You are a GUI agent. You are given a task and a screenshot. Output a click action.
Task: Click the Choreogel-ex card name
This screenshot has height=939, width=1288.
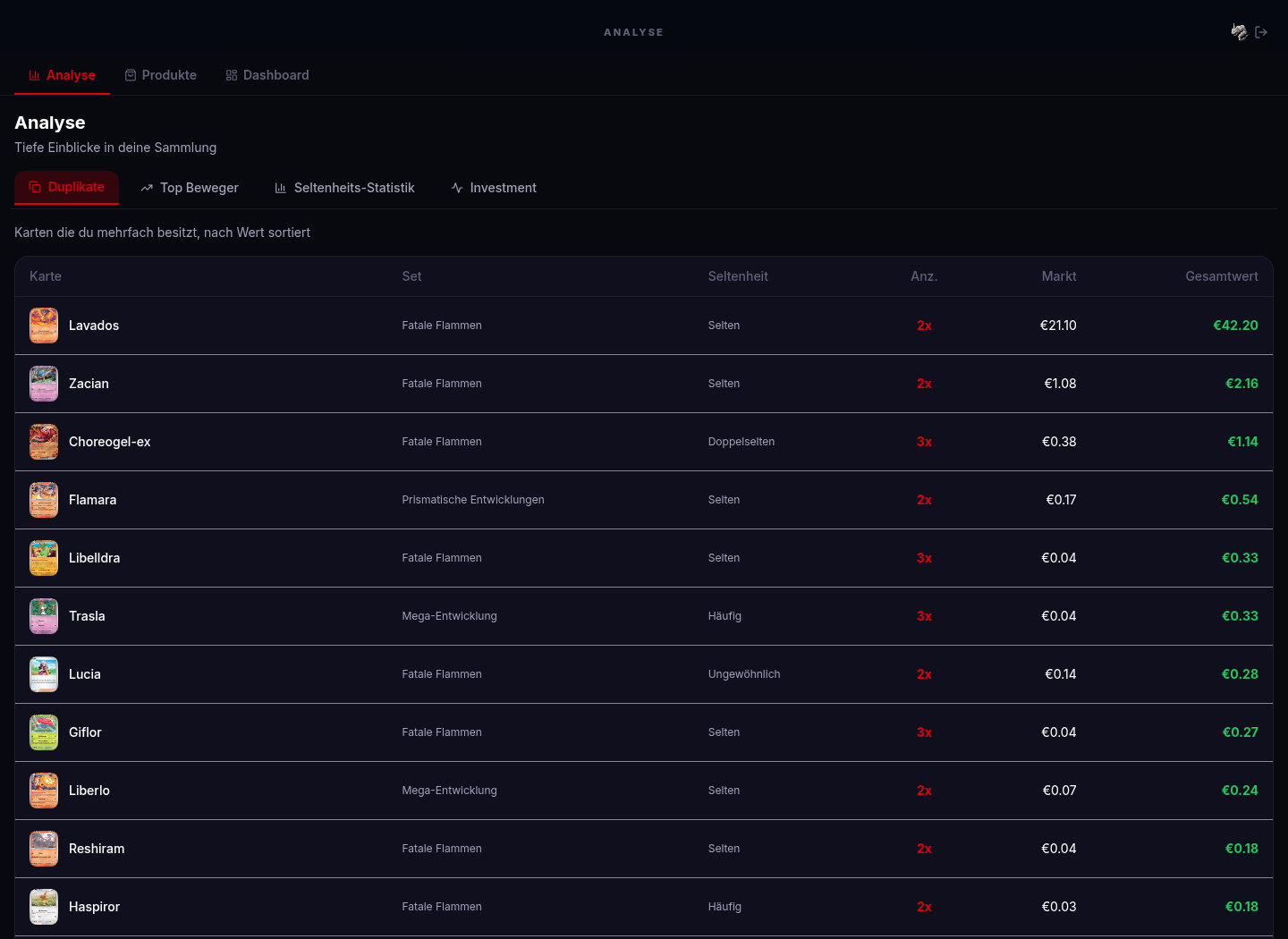110,442
